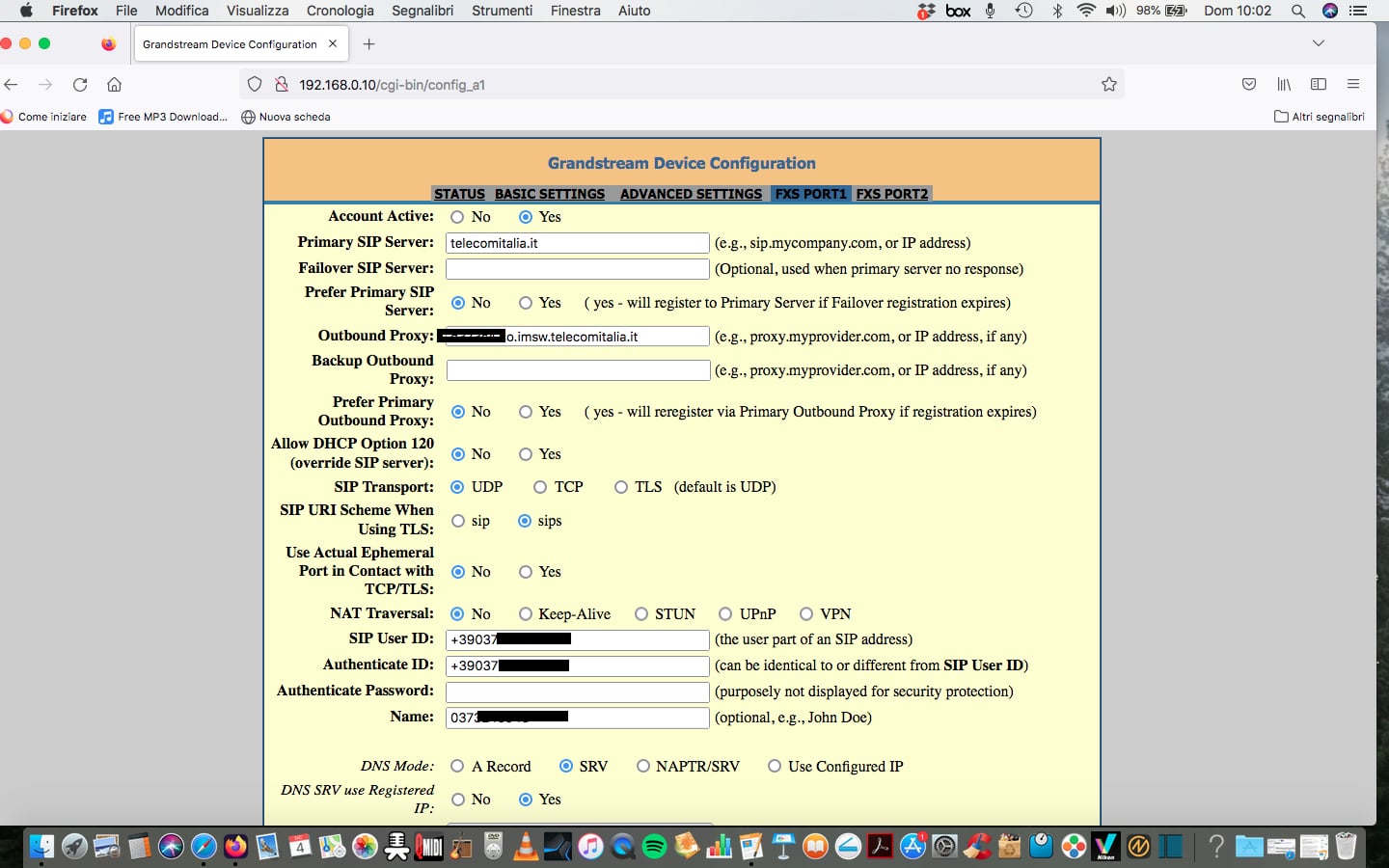Click the Failover SIP Server text field

click(577, 269)
